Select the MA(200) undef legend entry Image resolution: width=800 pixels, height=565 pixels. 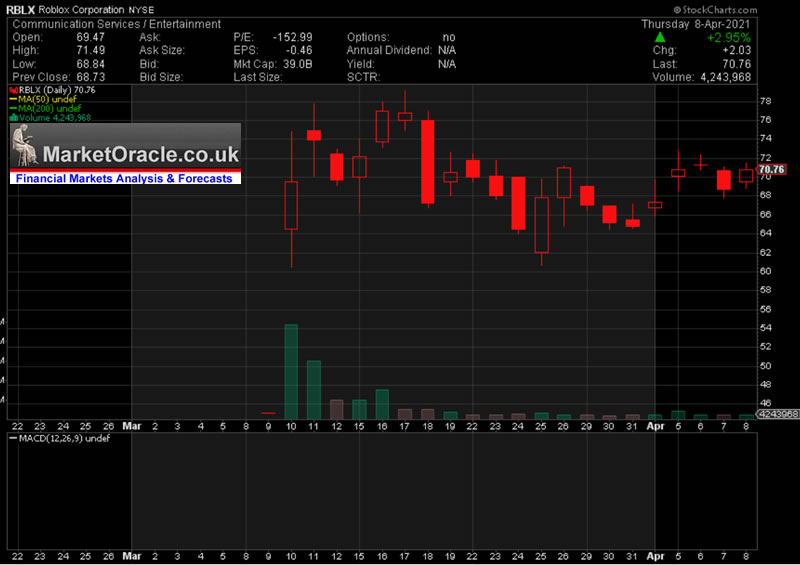click(45, 109)
